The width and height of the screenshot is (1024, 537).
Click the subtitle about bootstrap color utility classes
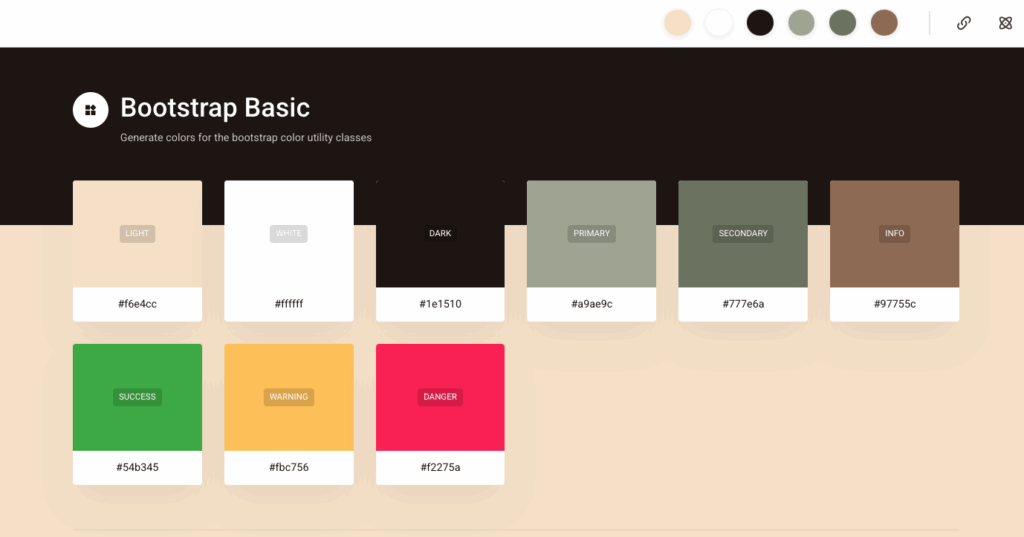click(246, 138)
